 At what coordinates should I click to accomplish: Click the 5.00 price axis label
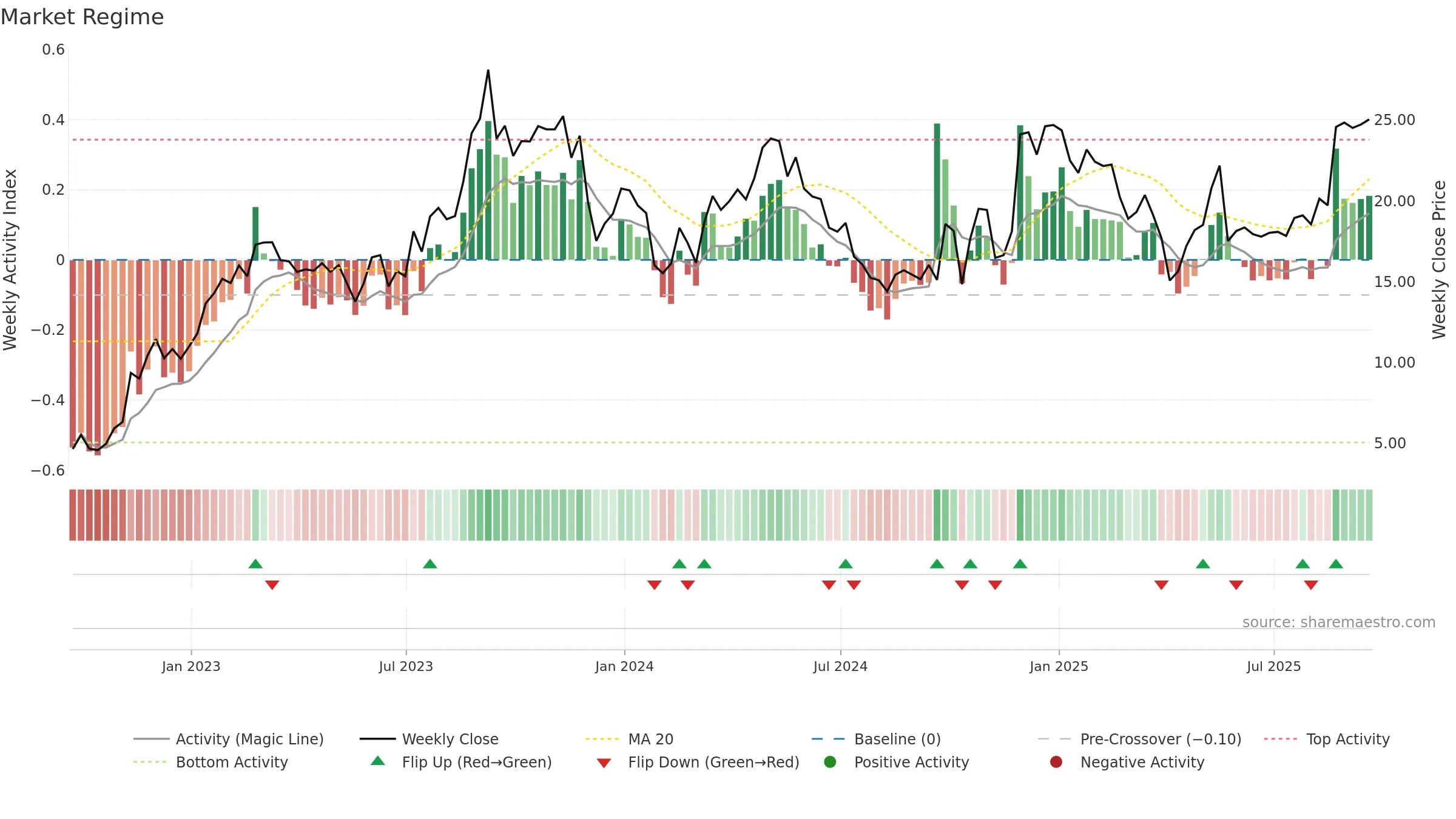[x=1390, y=443]
